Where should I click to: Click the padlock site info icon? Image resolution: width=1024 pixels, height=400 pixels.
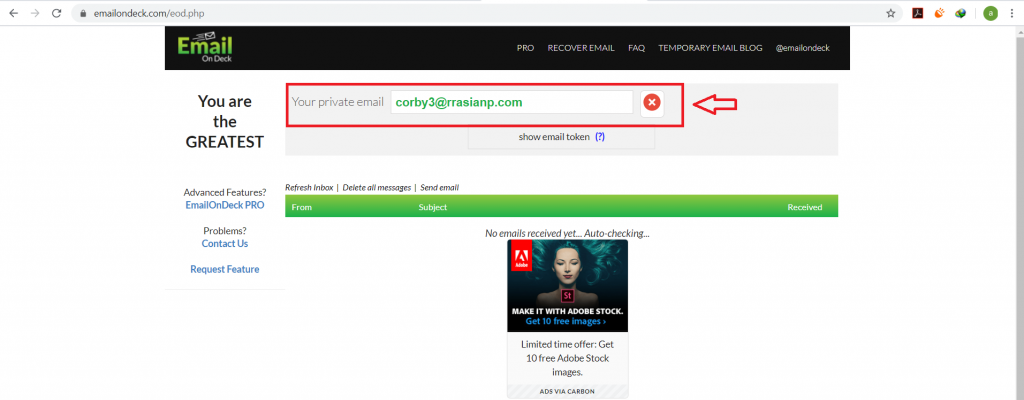(84, 13)
